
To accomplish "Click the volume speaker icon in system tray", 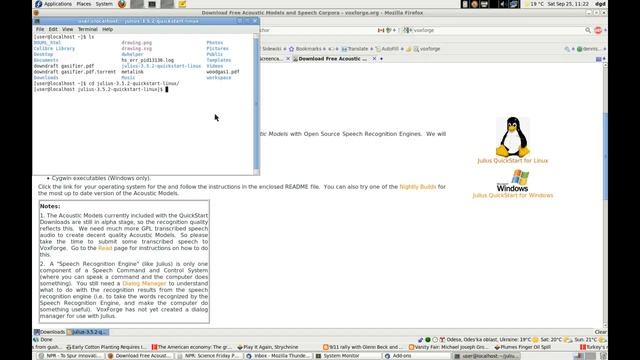I will click(x=502, y=4).
